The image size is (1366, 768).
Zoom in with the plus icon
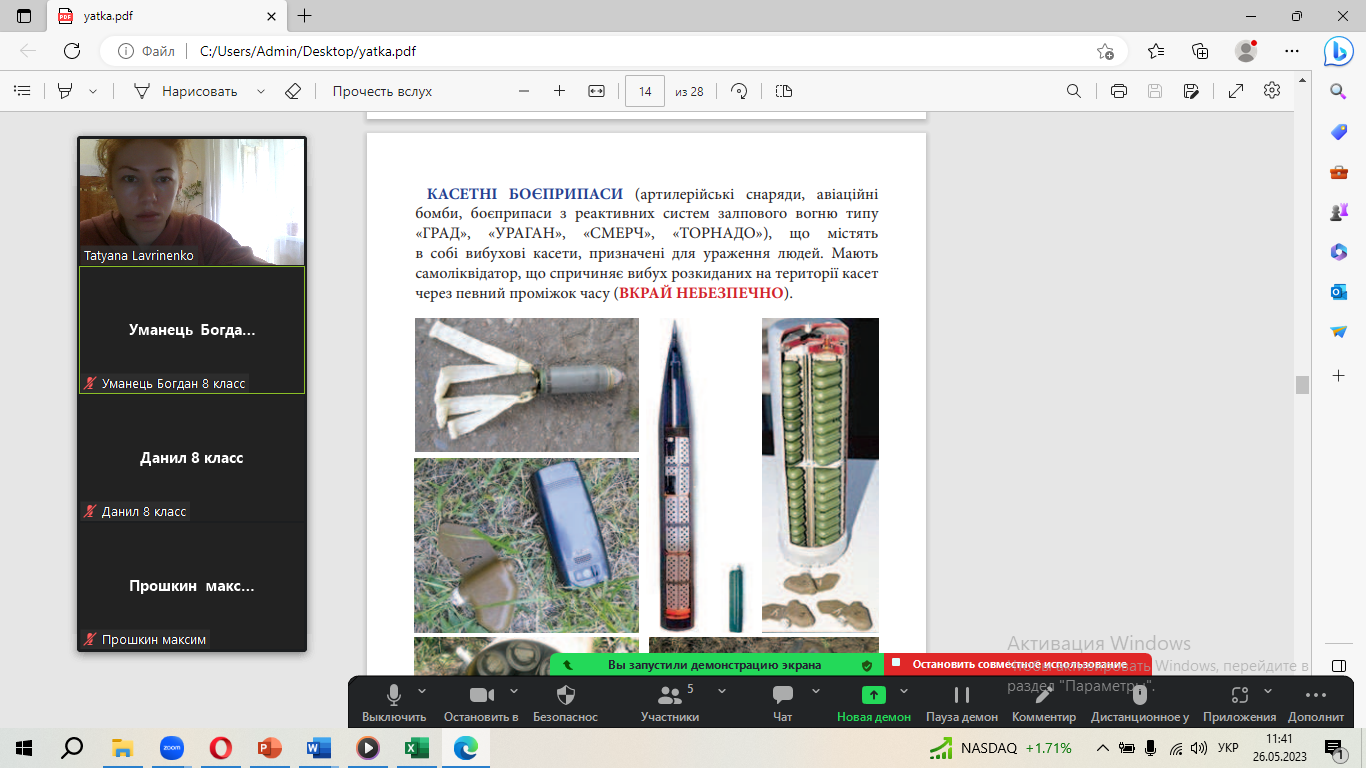point(559,91)
